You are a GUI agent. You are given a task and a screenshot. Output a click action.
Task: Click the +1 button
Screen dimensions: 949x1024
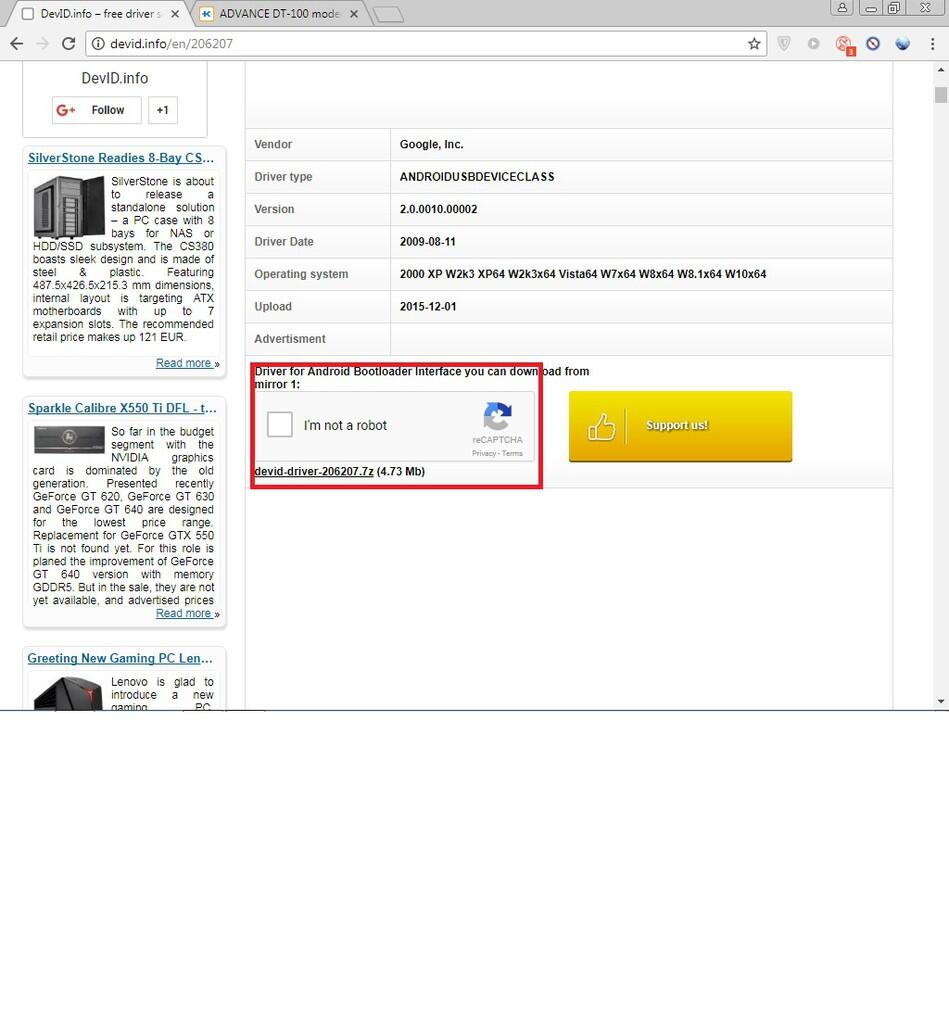coord(162,110)
